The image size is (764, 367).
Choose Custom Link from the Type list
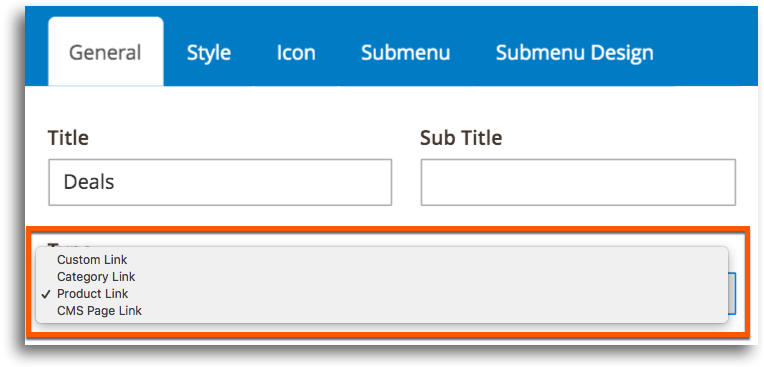[x=92, y=259]
